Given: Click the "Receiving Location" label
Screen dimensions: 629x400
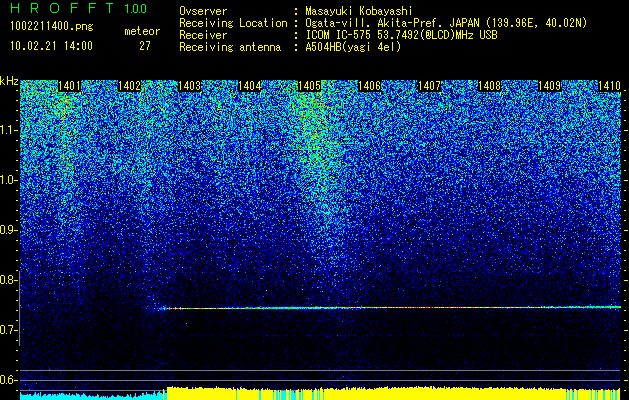Looking at the screenshot, I should (x=233, y=23).
